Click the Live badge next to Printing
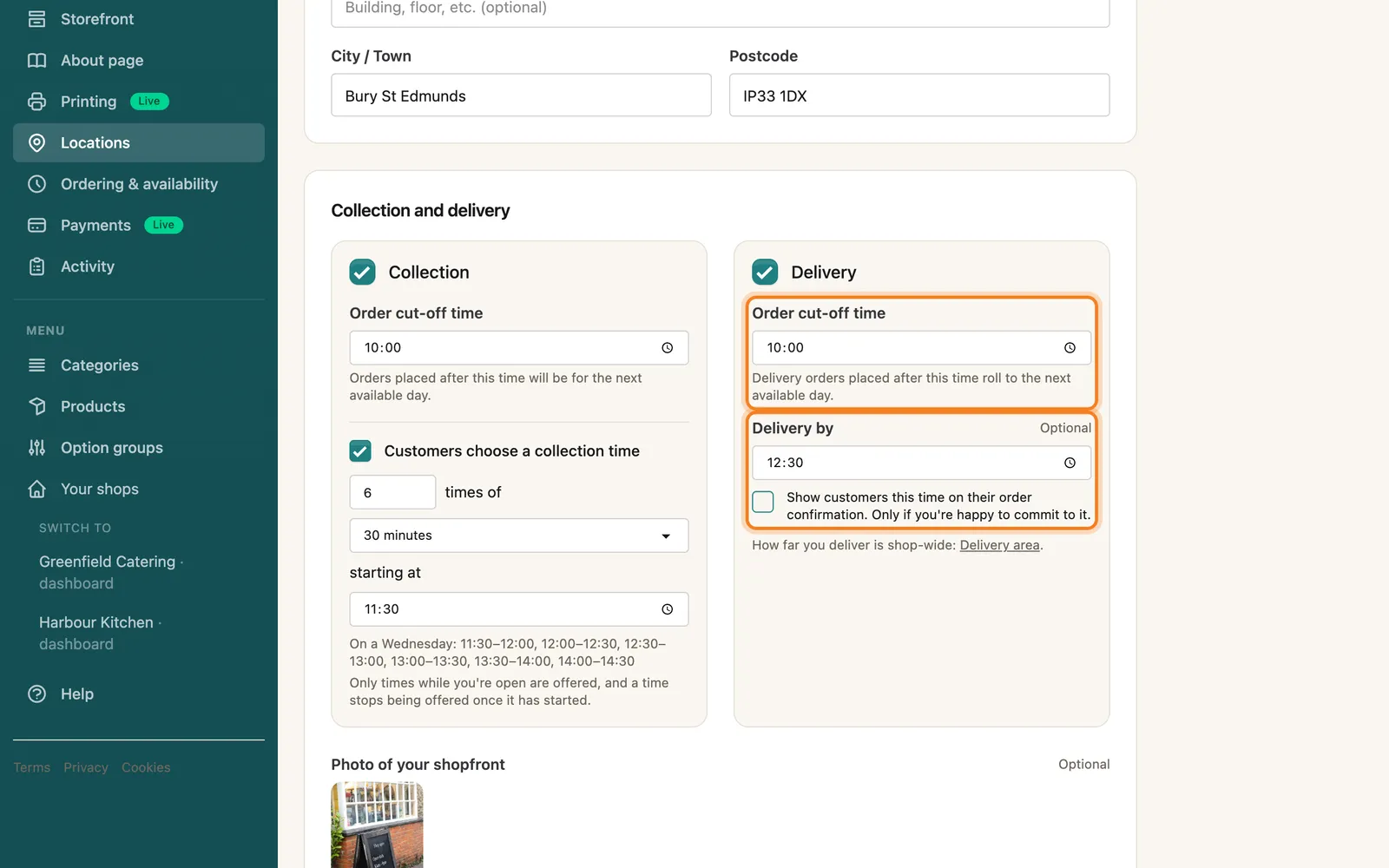1389x868 pixels. [x=149, y=102]
